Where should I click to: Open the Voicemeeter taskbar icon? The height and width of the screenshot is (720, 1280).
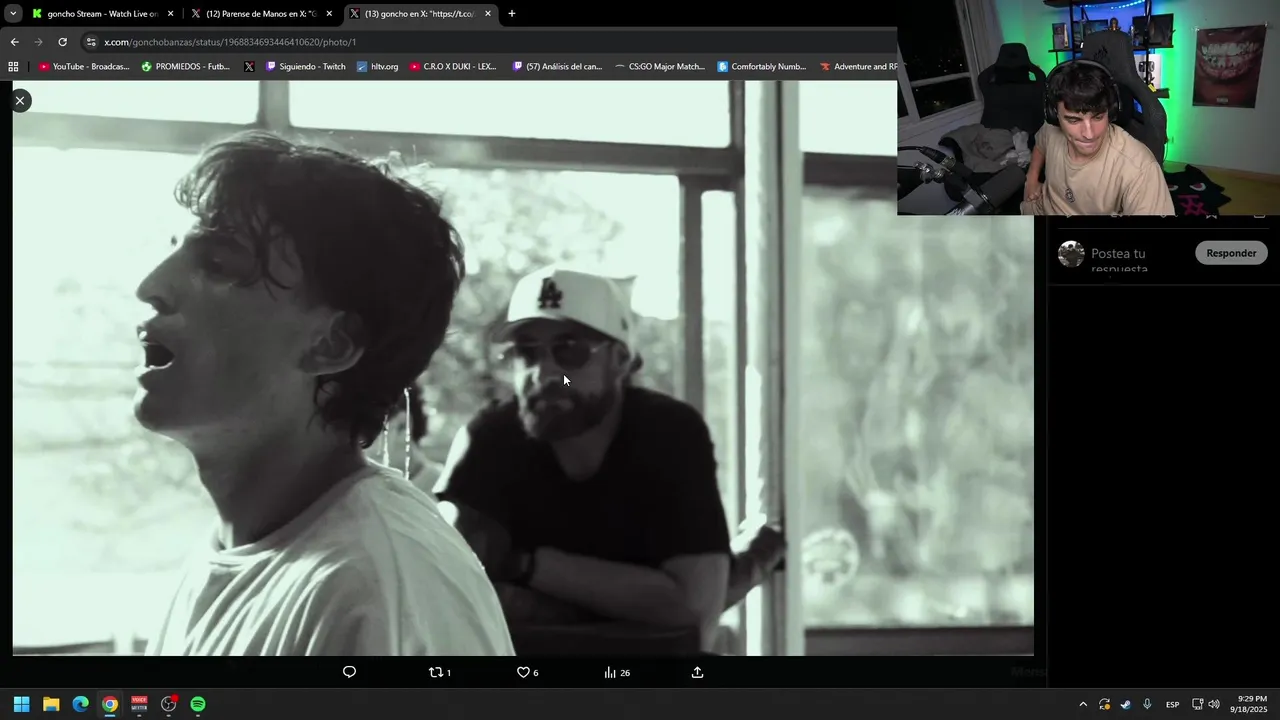(x=139, y=704)
